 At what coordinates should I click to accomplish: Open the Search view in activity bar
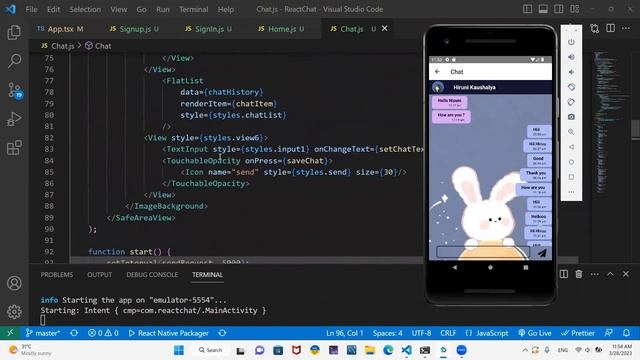point(14,61)
